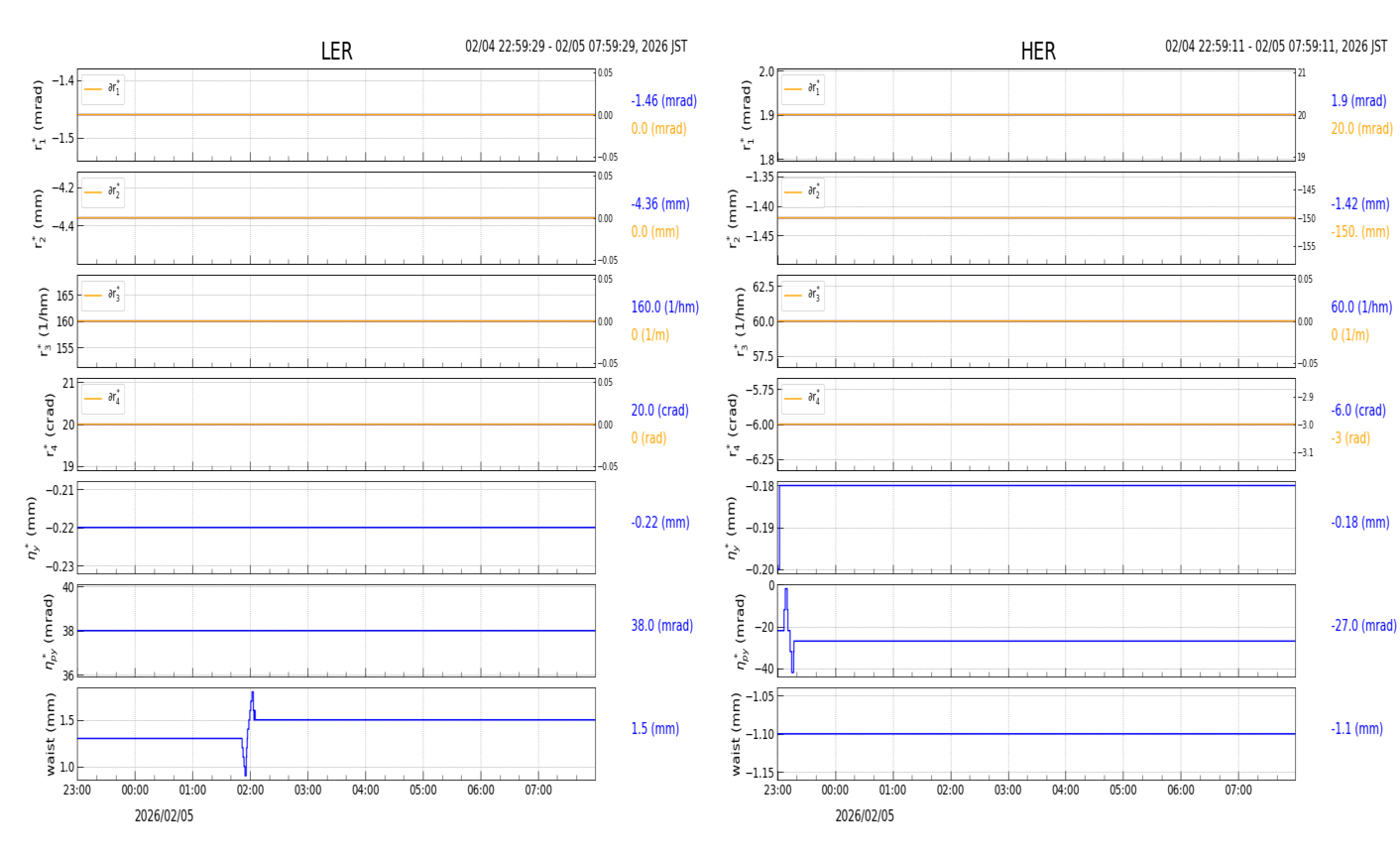Image resolution: width=1400 pixels, height=857 pixels.
Task: Click the LER value -0.22 (mm)
Action: [x=660, y=522]
